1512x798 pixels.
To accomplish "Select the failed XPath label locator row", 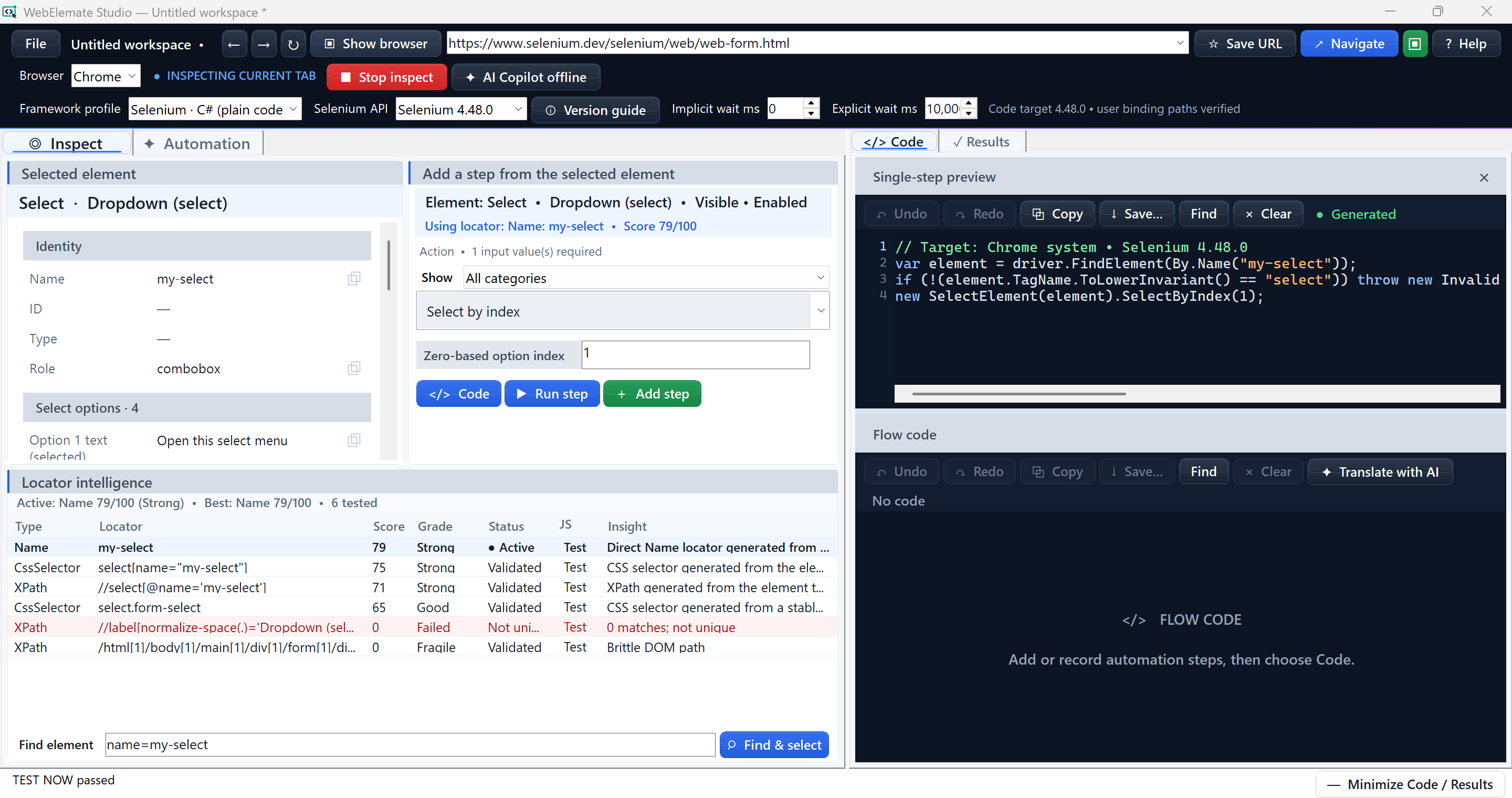I will tap(423, 627).
